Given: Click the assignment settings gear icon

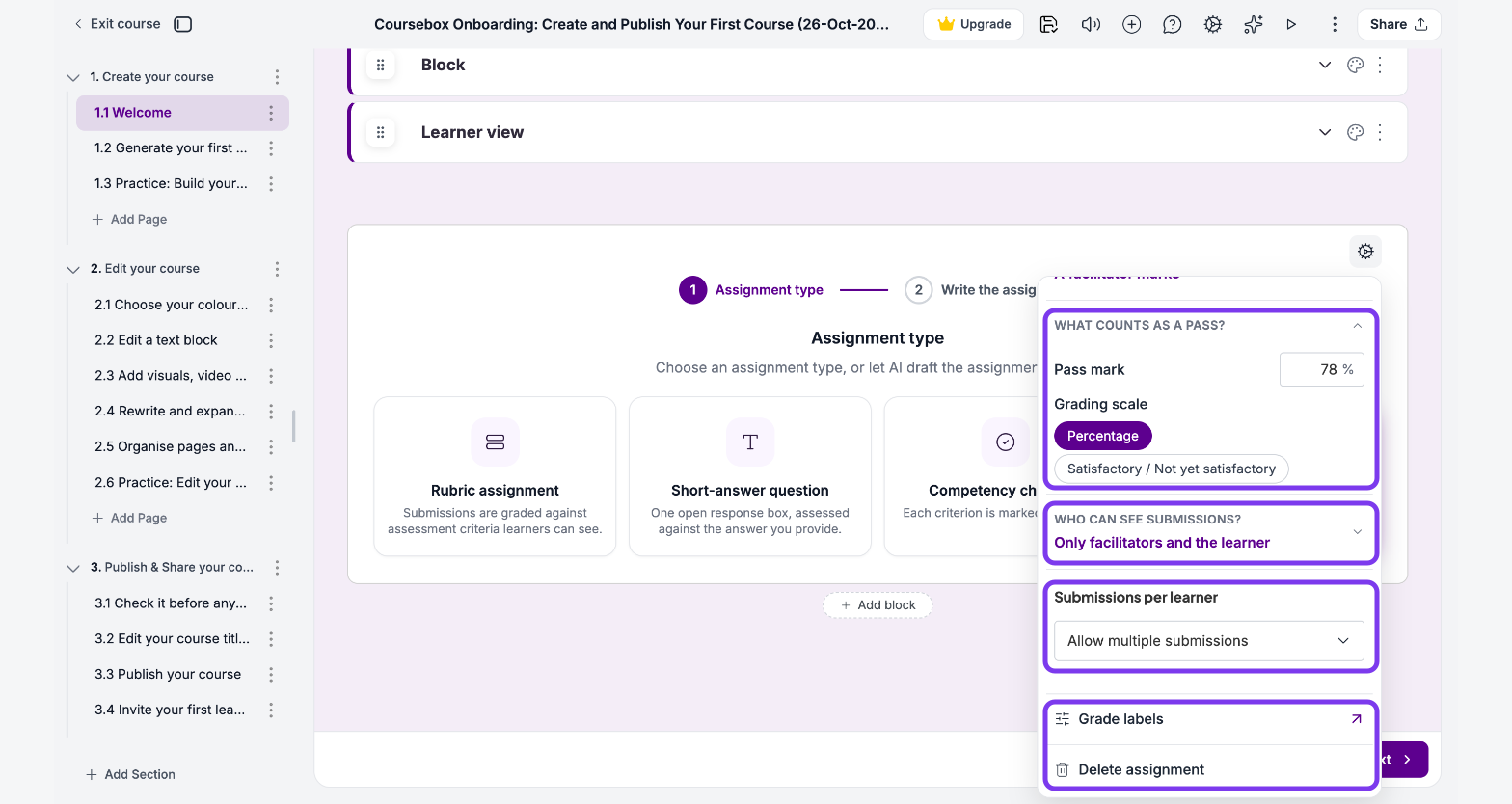Looking at the screenshot, I should coord(1365,252).
